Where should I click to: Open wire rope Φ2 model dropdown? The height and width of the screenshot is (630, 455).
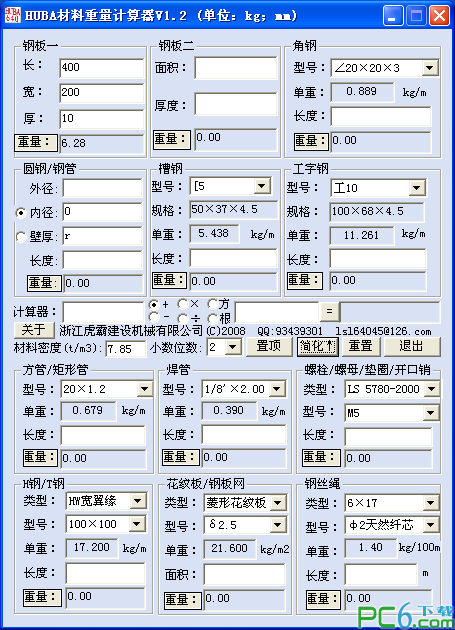431,525
